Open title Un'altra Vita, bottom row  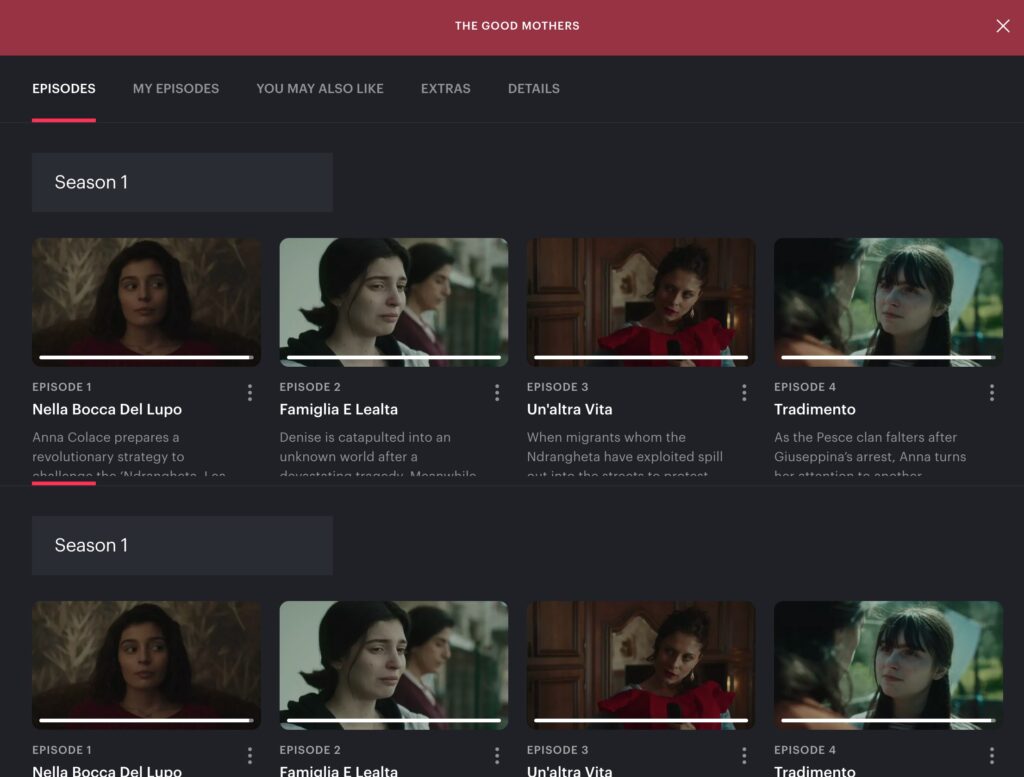point(569,770)
